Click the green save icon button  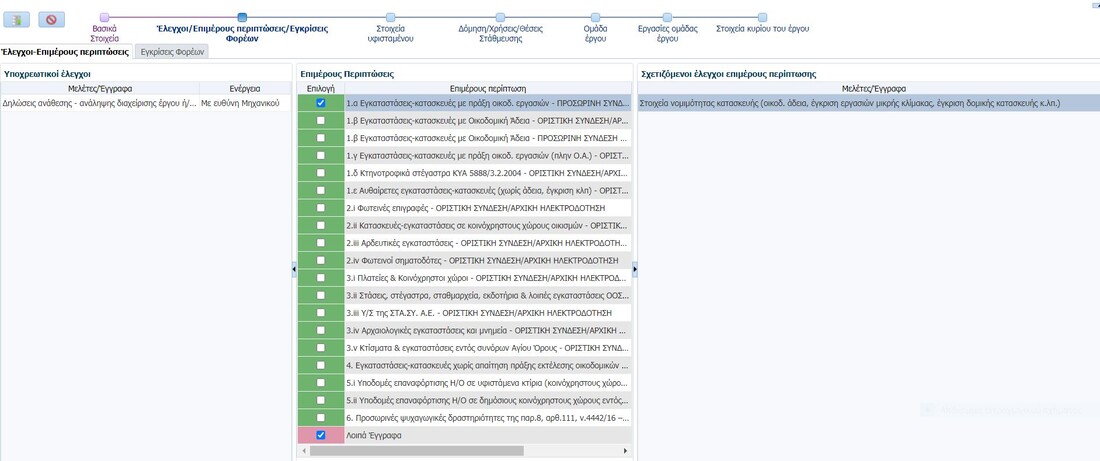click(18, 19)
